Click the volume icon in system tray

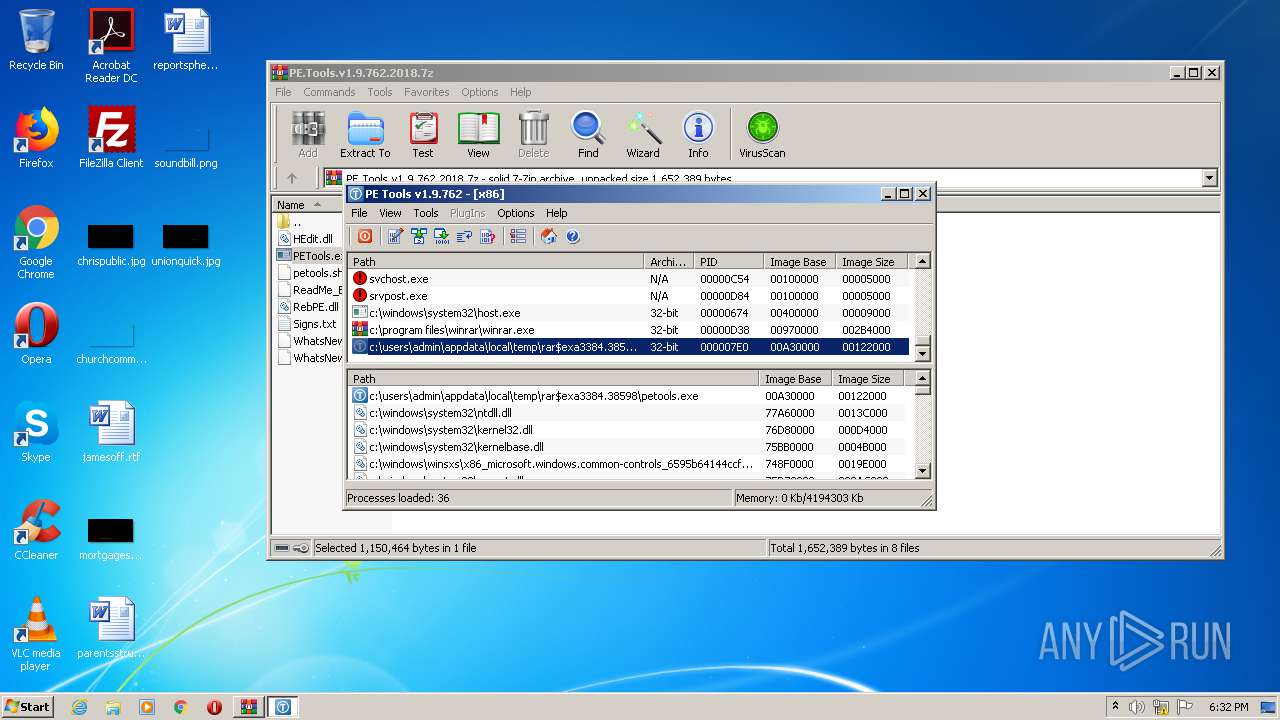pyautogui.click(x=1136, y=707)
